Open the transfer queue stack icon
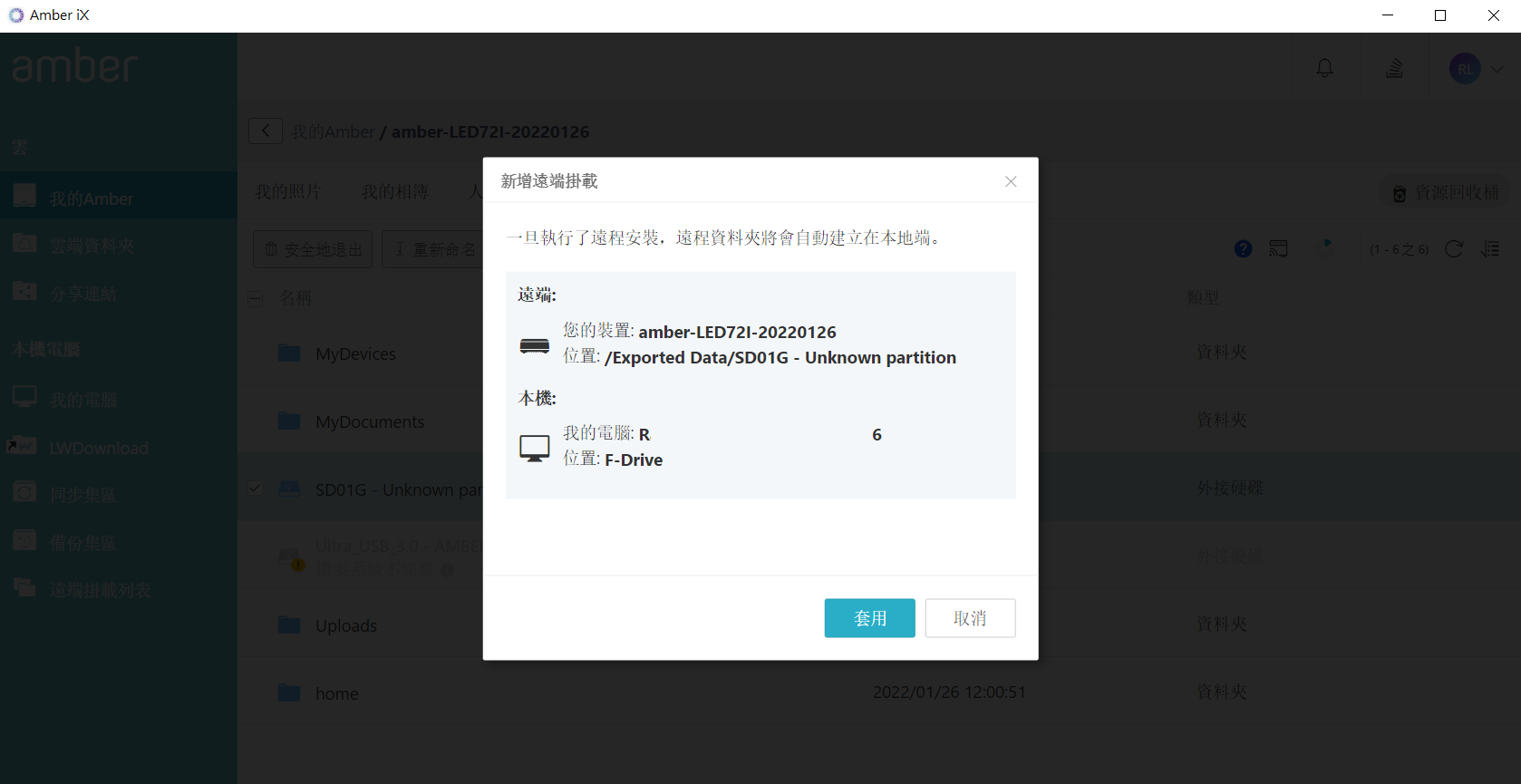Viewport: 1521px width, 784px height. click(1394, 68)
